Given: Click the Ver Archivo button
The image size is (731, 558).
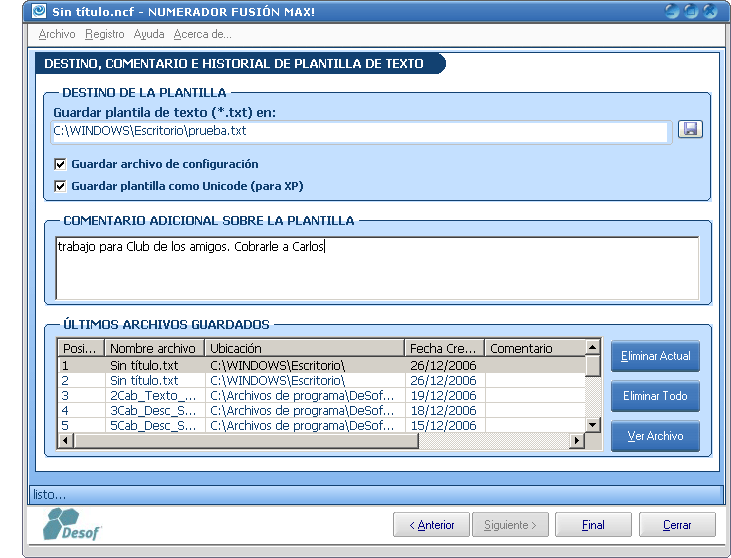Looking at the screenshot, I should (x=655, y=436).
